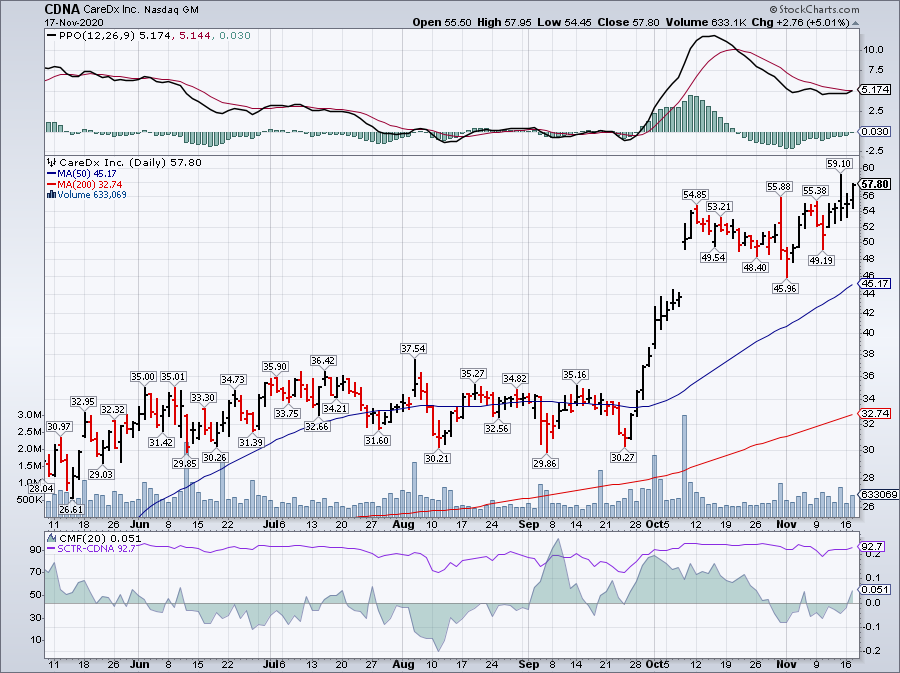Click the price-bar icon before CareDx Inc. (Daily)
The height and width of the screenshot is (673, 900).
pos(52,163)
